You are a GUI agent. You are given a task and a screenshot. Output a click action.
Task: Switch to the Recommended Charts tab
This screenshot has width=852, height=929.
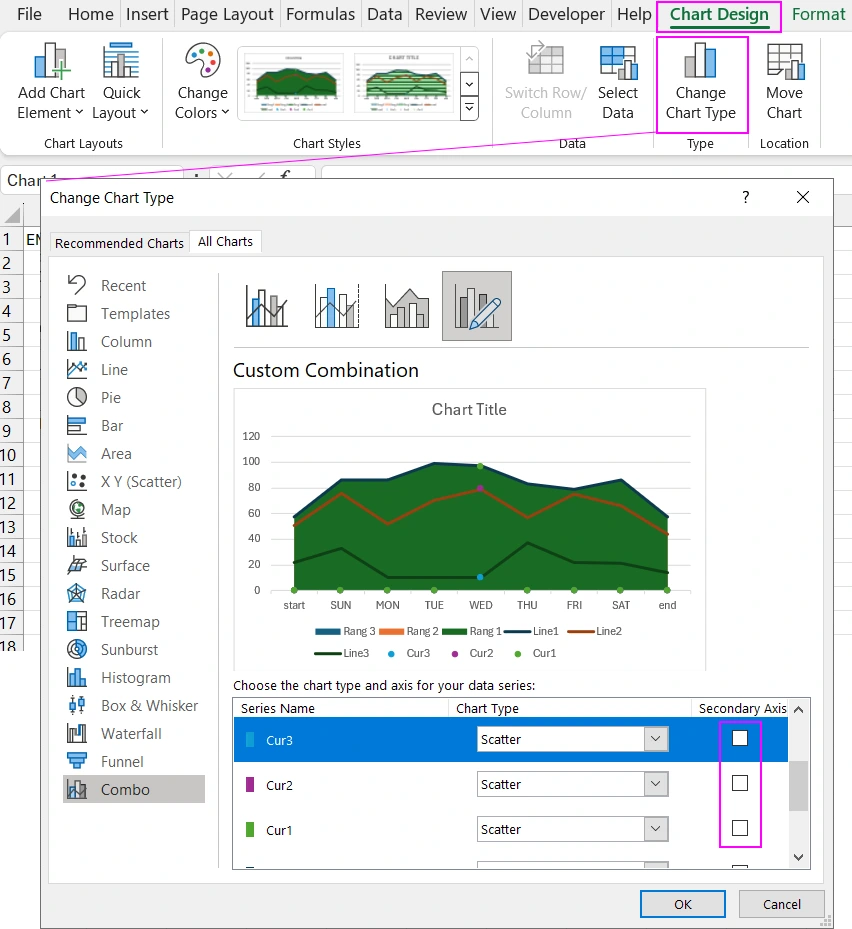coord(119,243)
